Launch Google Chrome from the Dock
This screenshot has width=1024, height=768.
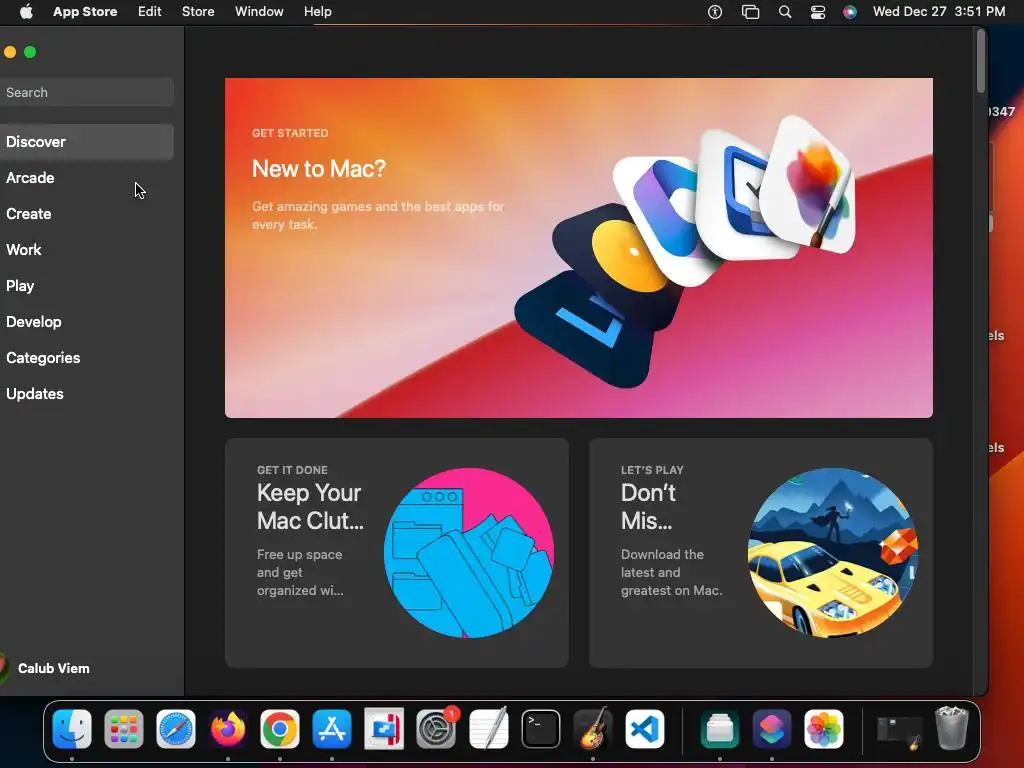pos(280,729)
